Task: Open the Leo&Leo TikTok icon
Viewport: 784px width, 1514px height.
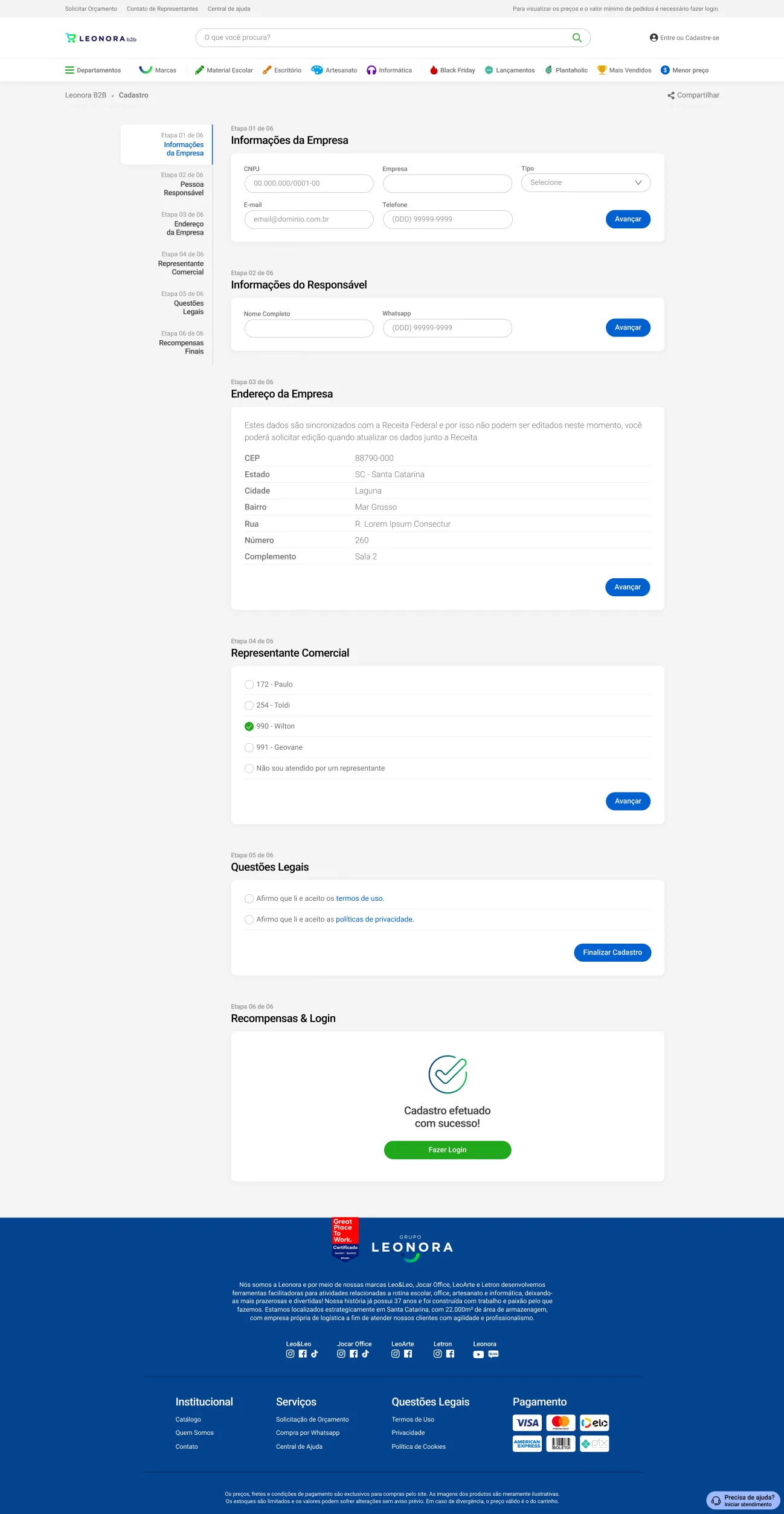Action: 315,1354
